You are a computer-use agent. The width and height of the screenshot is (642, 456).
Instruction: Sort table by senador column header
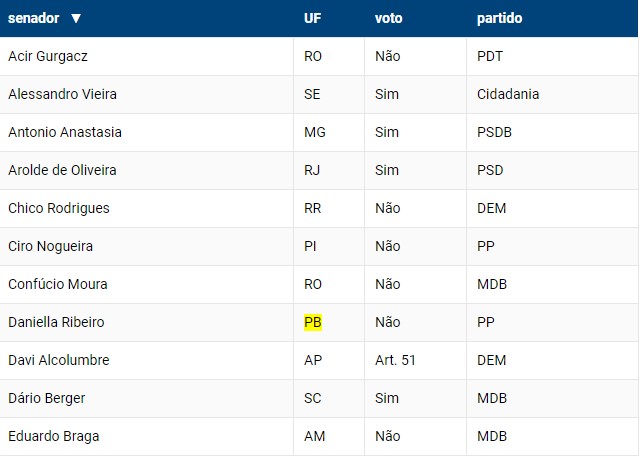34,18
